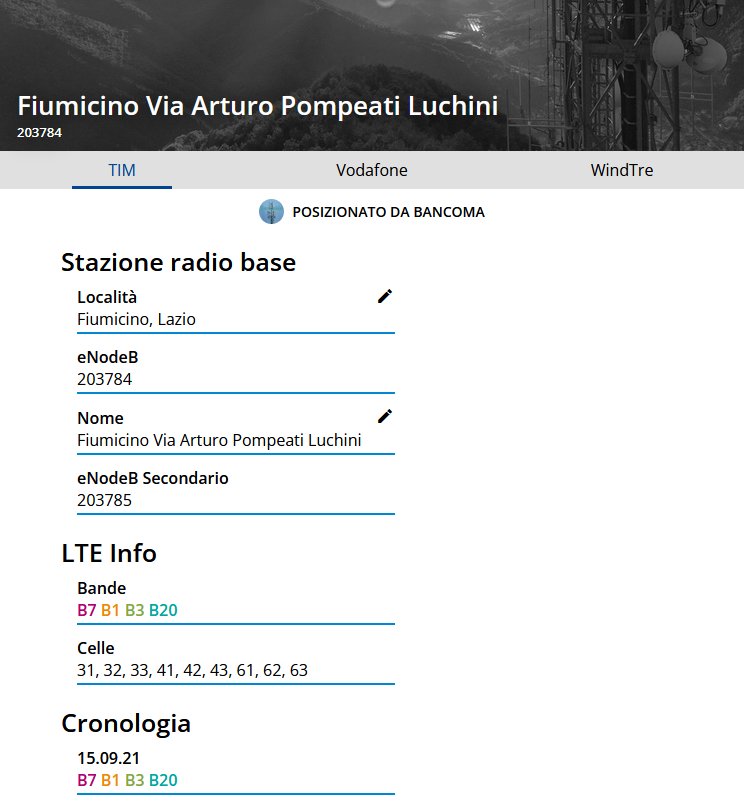Click the POSIZIONATO DA BANCOMA label
Image resolution: width=744 pixels, height=811 pixels.
pos(389,212)
